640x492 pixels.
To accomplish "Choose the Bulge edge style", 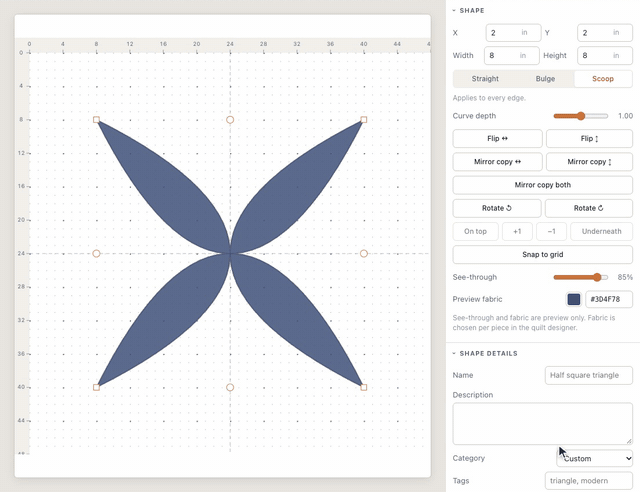I will tap(545, 79).
